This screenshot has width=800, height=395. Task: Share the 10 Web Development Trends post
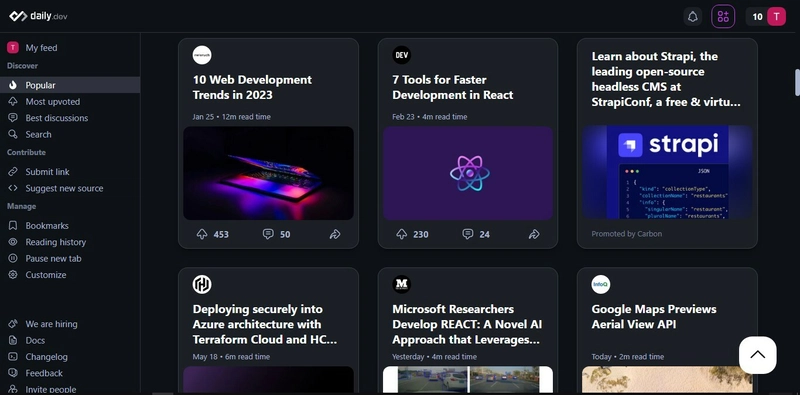point(335,234)
